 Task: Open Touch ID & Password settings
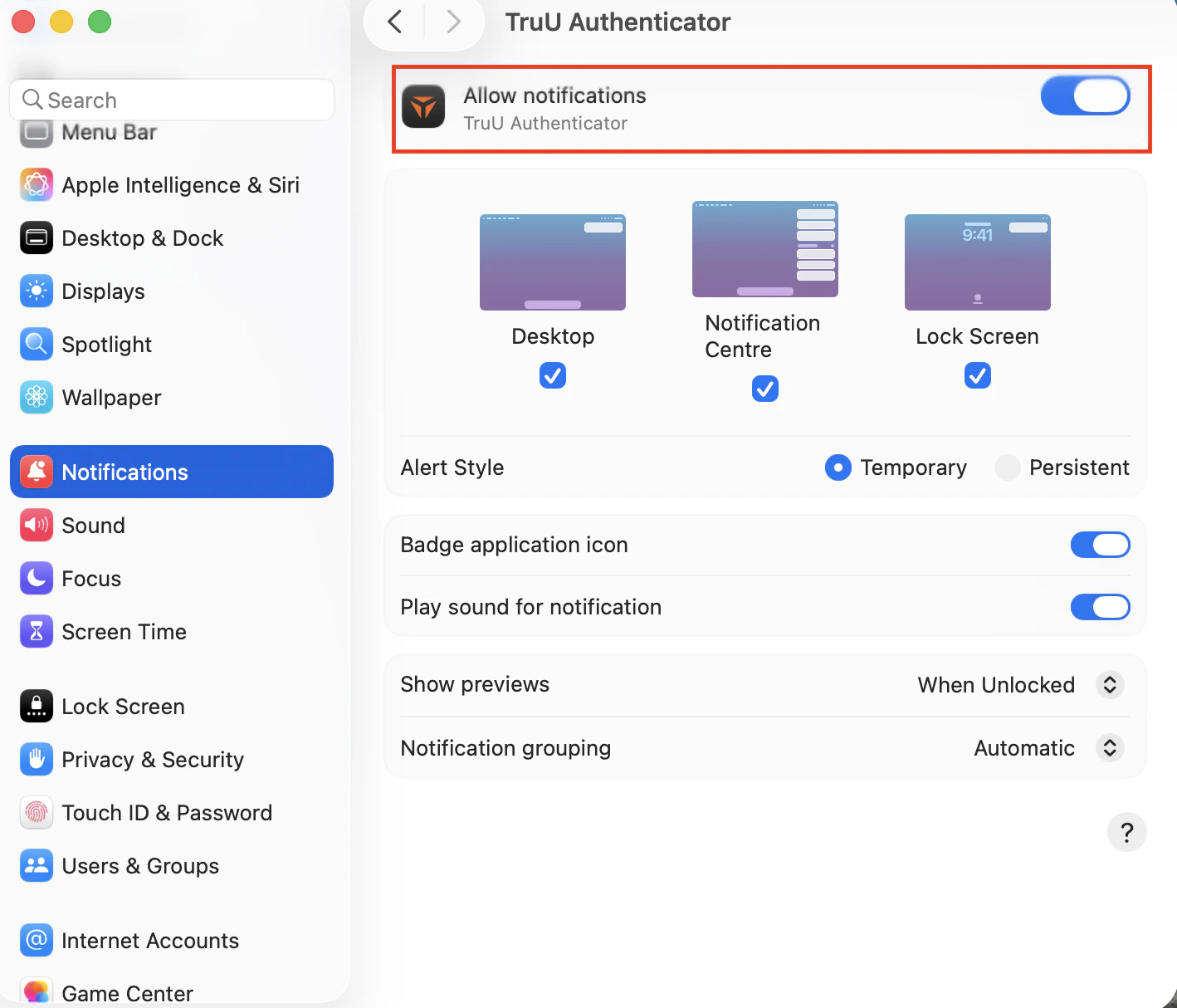point(172,813)
